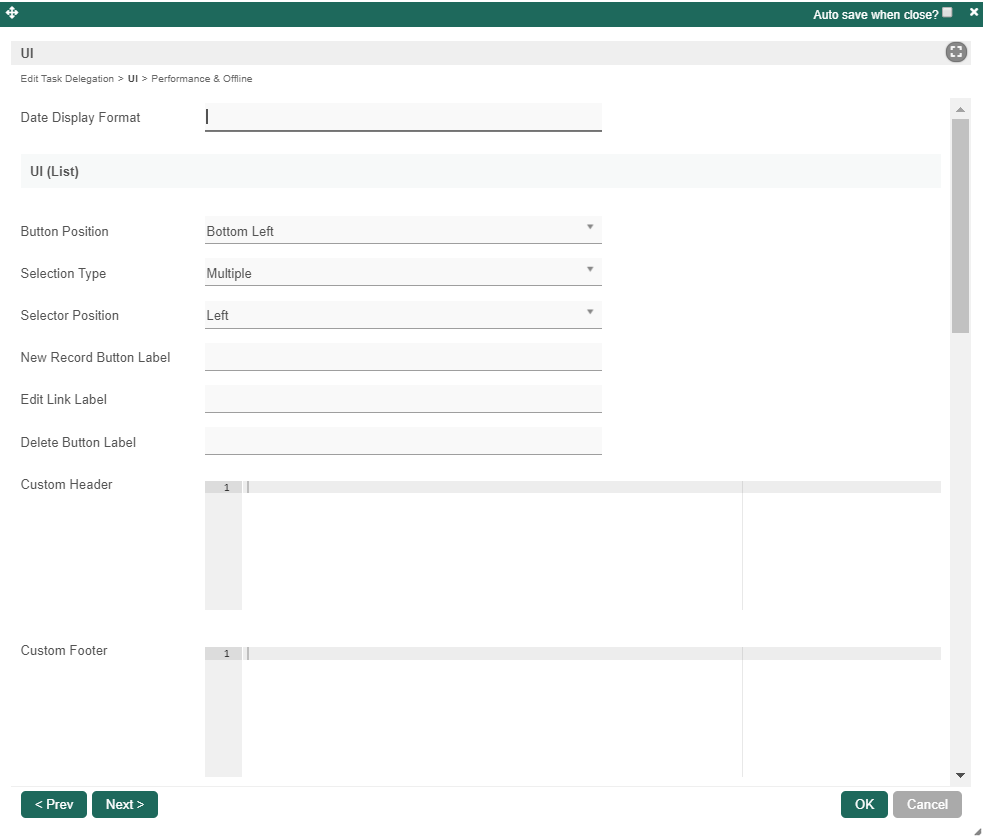
Task: Open the Button Position dropdown
Action: coord(403,231)
